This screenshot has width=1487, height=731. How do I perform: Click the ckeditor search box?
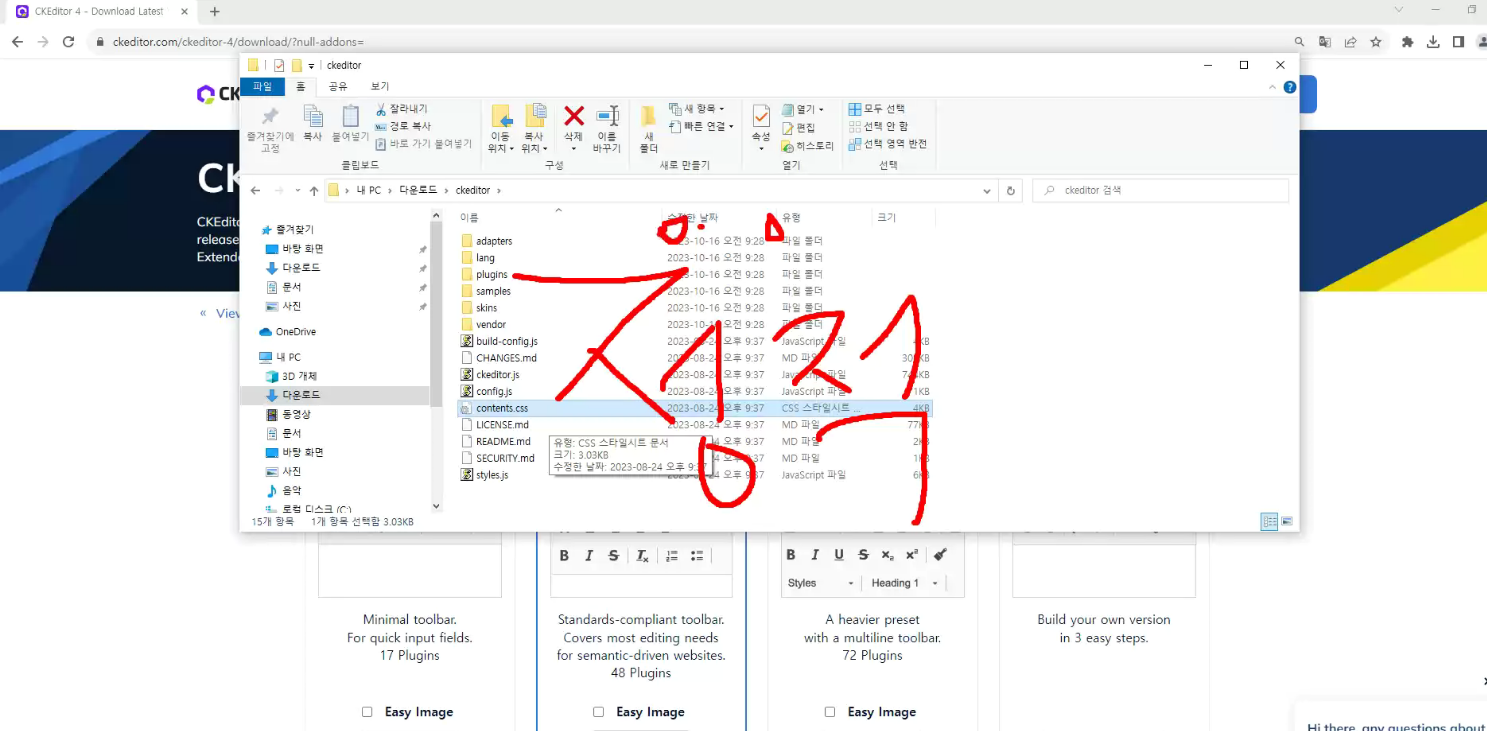(1160, 190)
